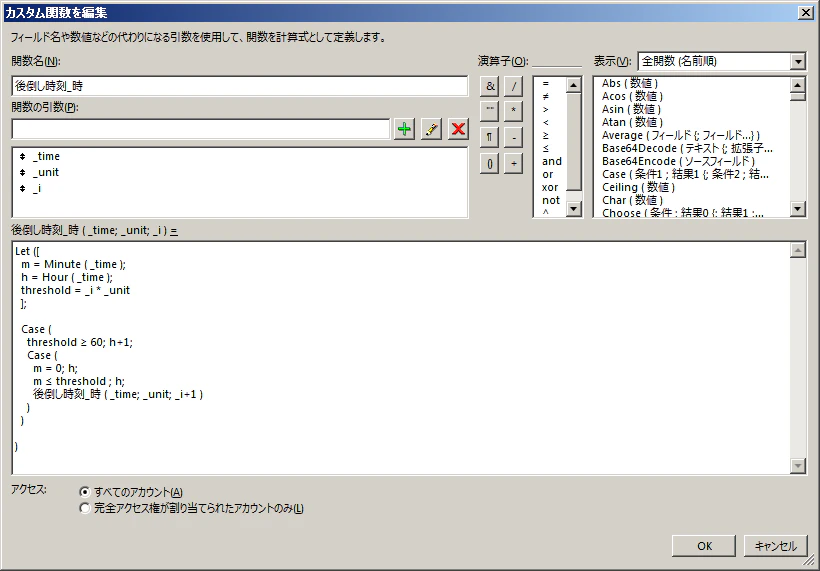The width and height of the screenshot is (820, 571).
Task: Insert the ampersand concatenation operator
Action: click(x=489, y=86)
